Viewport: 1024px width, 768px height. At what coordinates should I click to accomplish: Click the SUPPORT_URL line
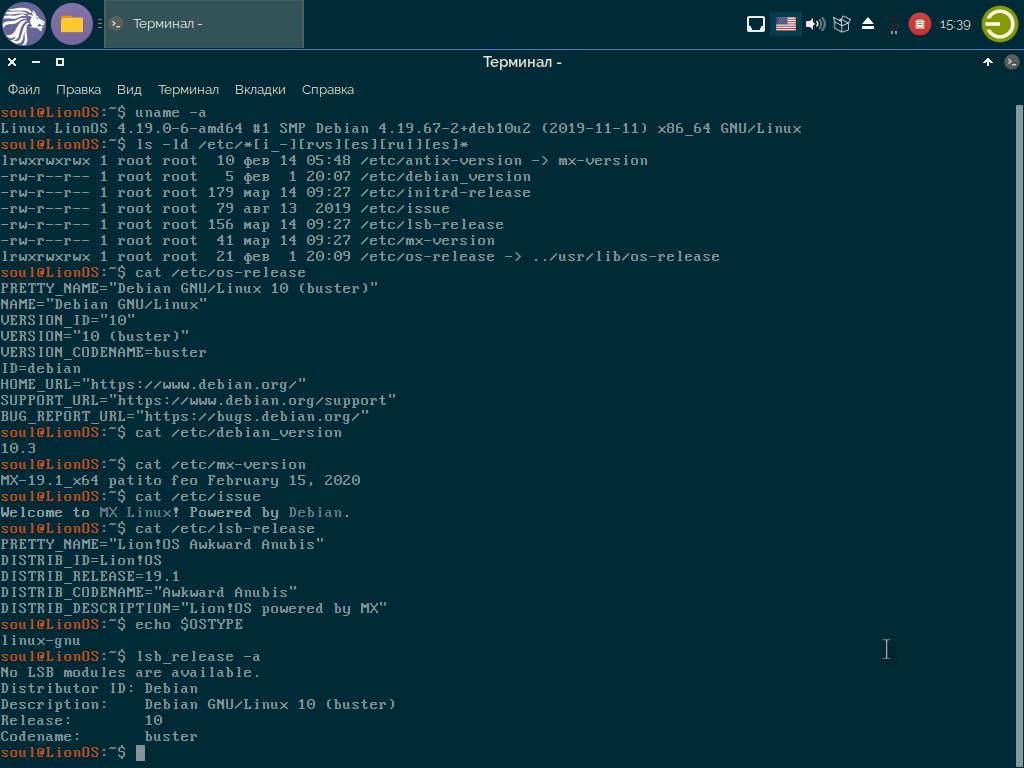[198, 400]
